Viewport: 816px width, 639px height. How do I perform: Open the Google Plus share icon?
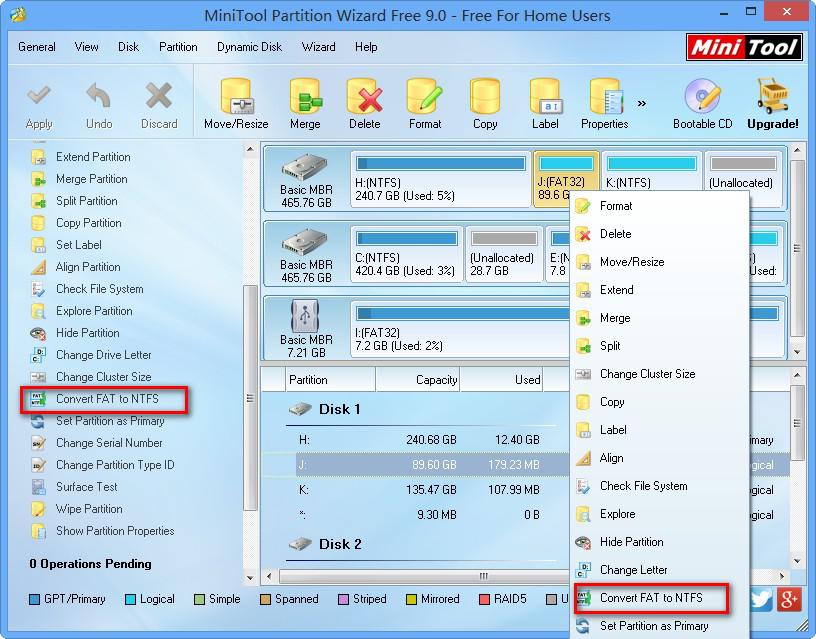[x=789, y=599]
